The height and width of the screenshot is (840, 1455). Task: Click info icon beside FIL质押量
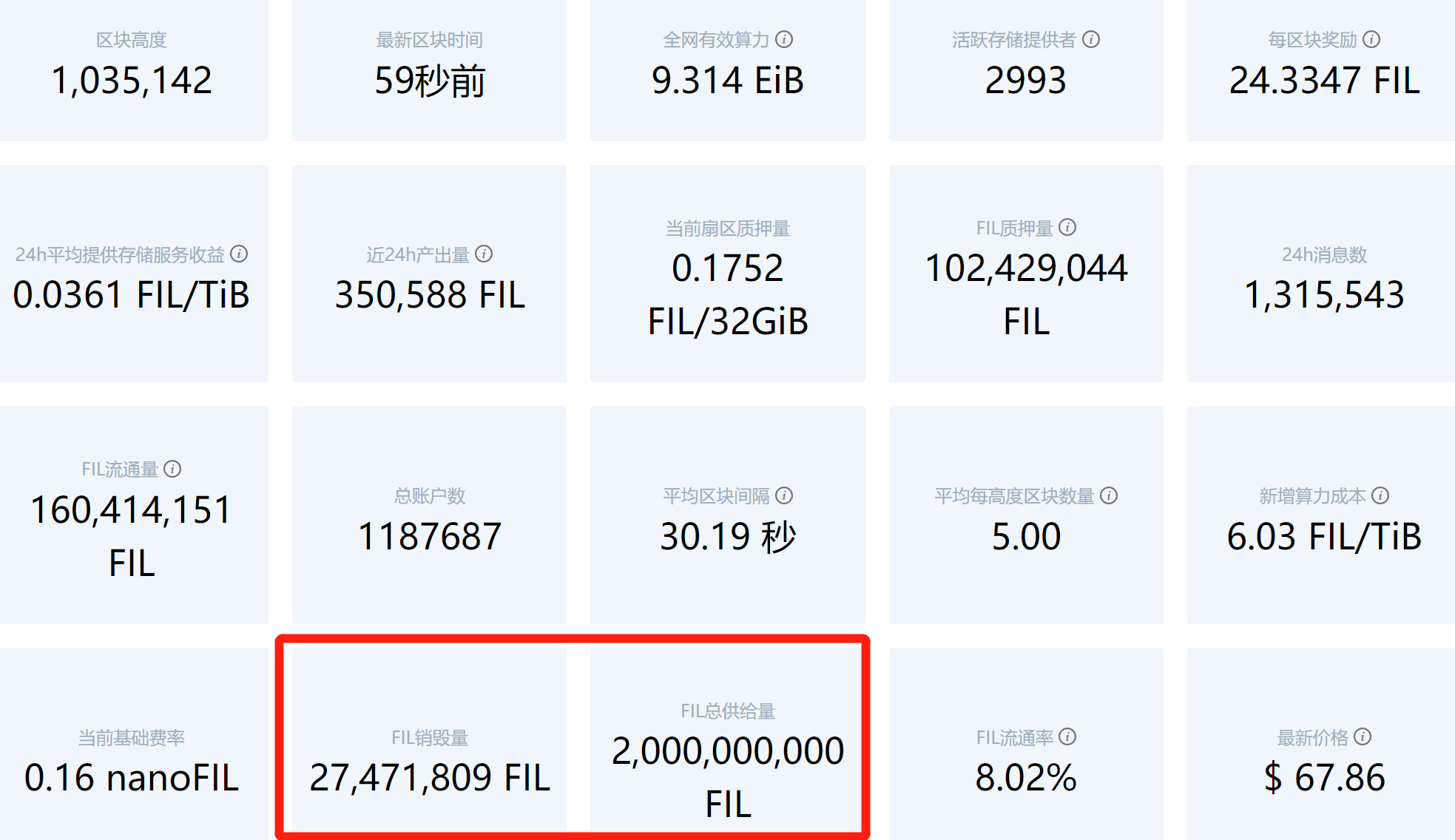tap(1067, 227)
